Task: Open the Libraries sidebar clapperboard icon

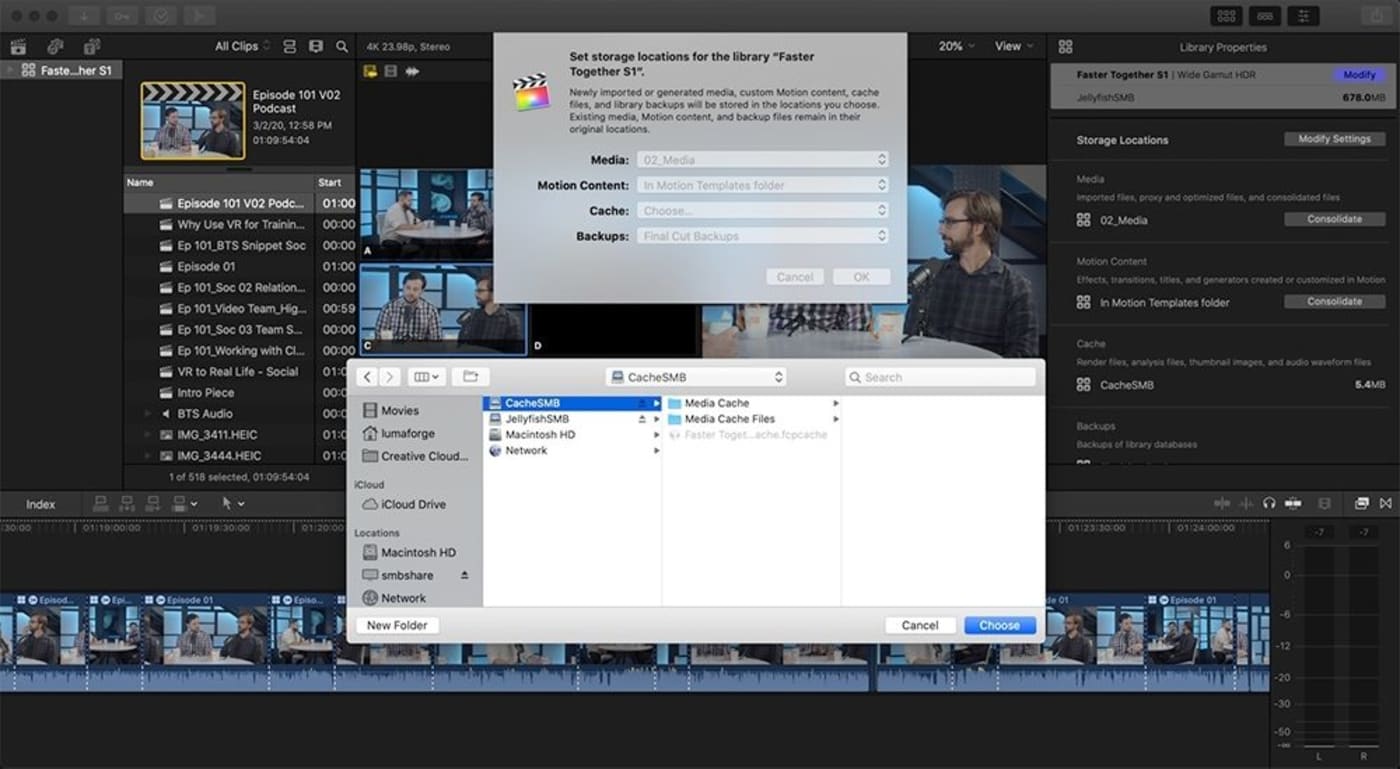Action: pyautogui.click(x=18, y=46)
